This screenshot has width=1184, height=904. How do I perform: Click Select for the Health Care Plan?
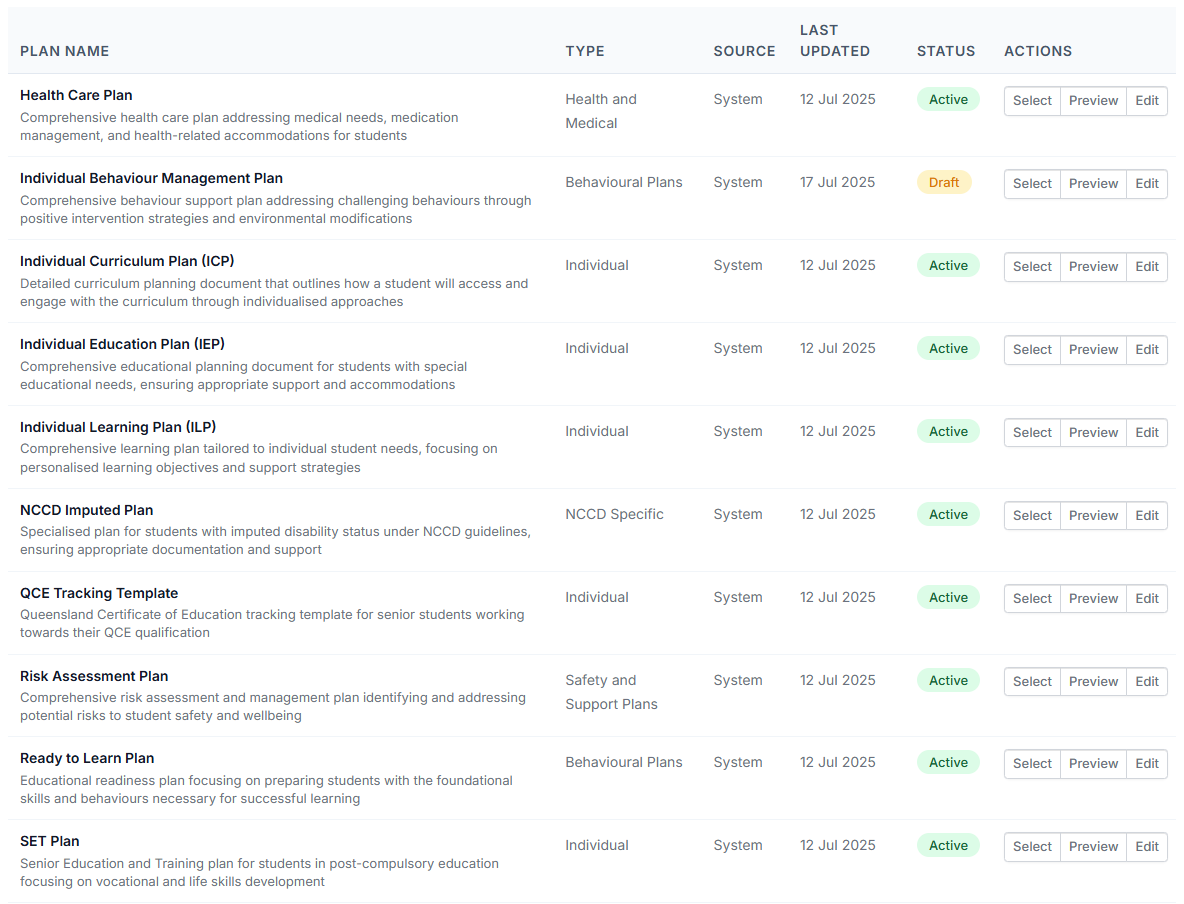[1031, 101]
